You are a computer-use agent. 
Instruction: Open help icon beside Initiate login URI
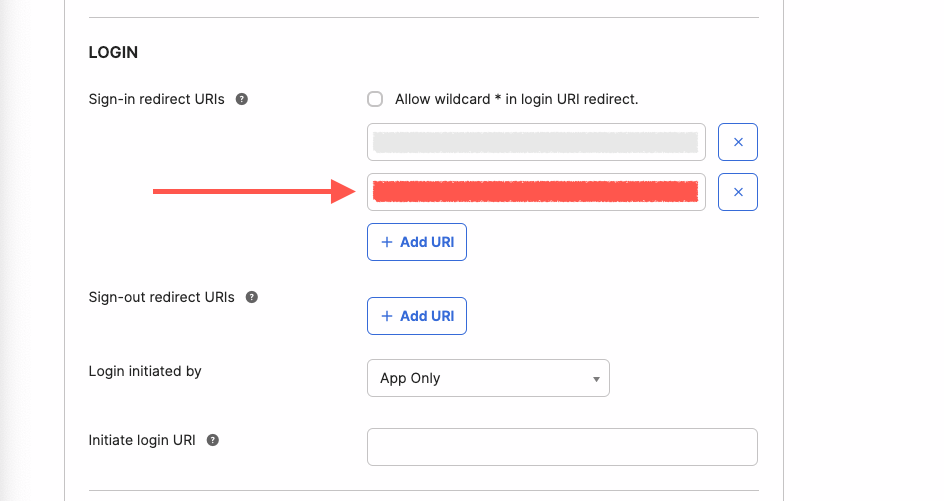tap(213, 440)
